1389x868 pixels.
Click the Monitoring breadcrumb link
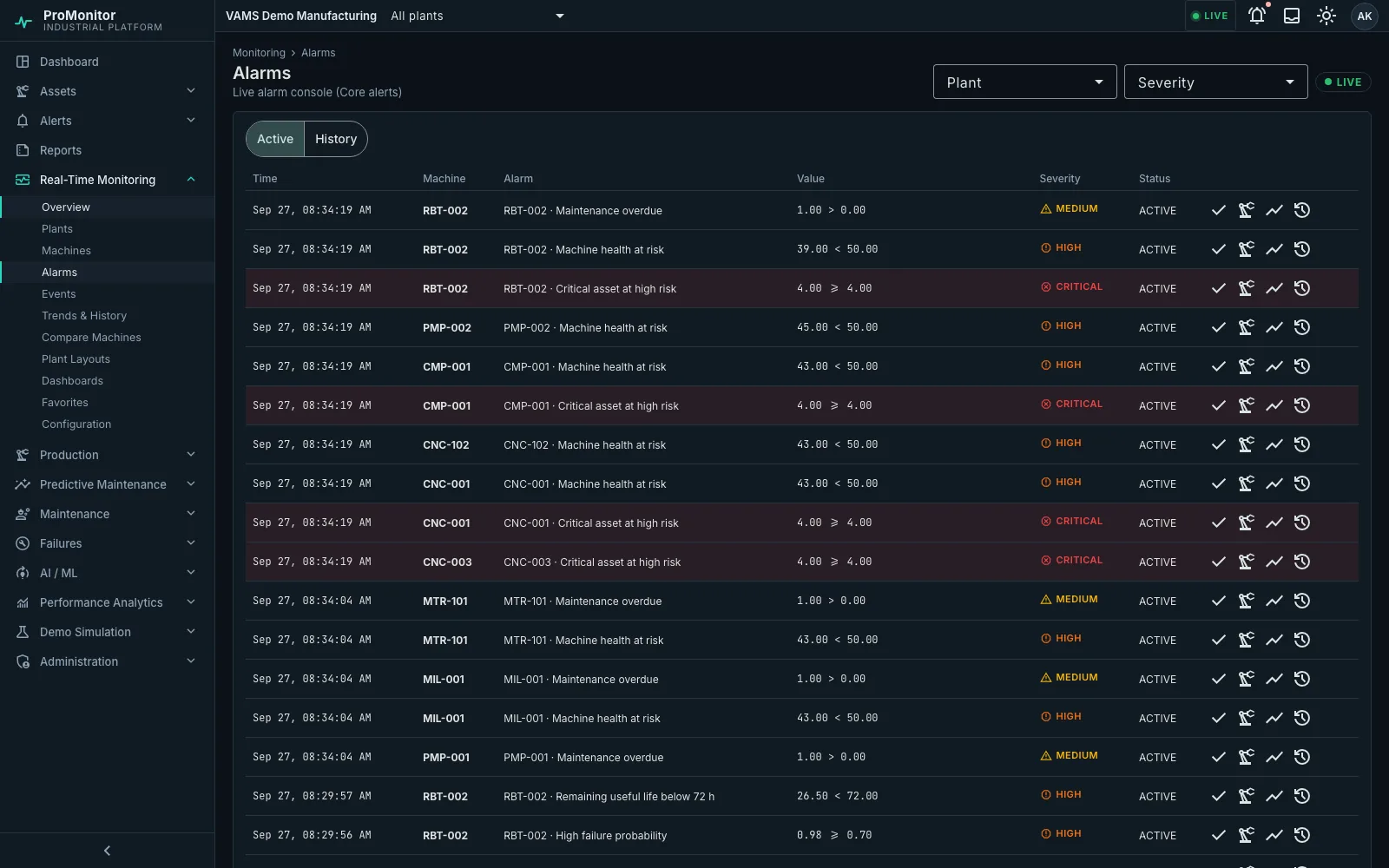click(259, 53)
